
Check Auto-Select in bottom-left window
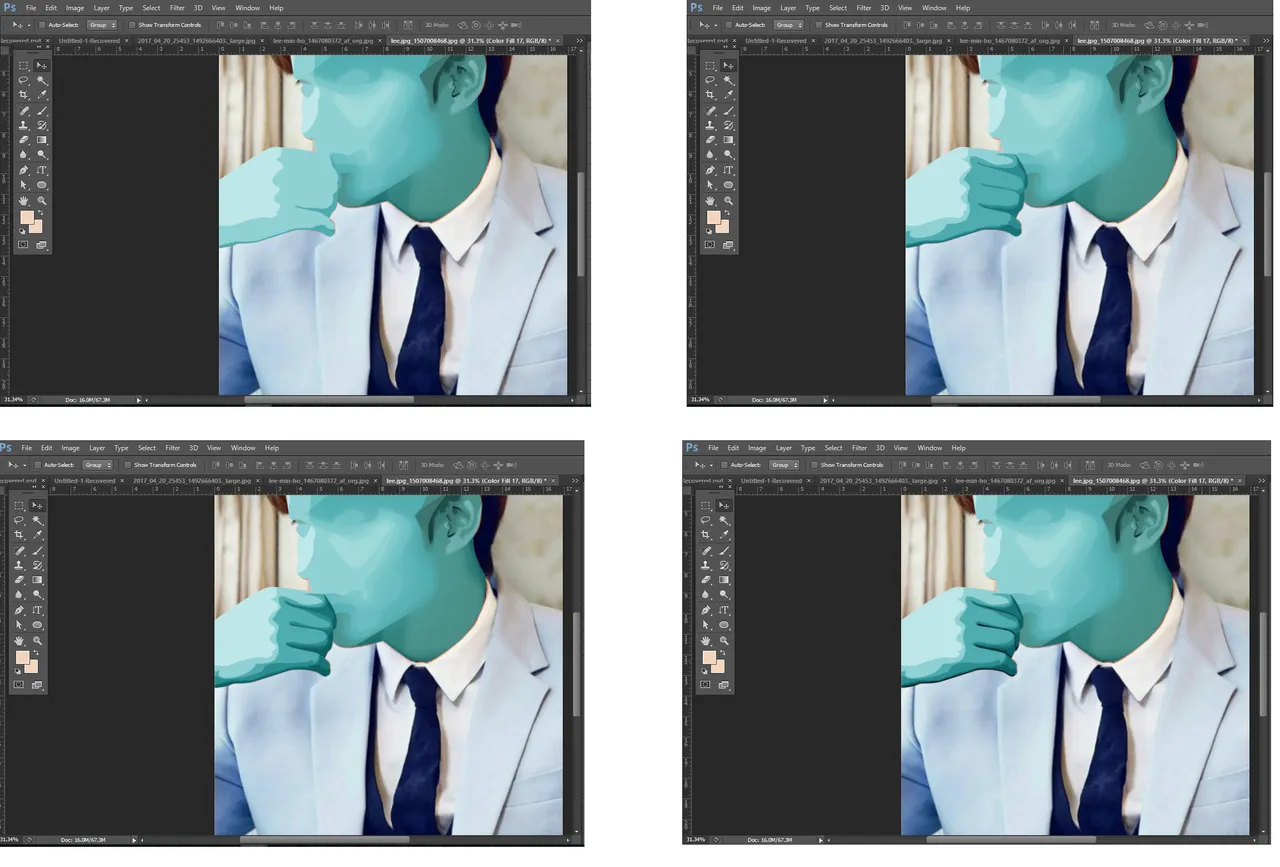(x=37, y=465)
